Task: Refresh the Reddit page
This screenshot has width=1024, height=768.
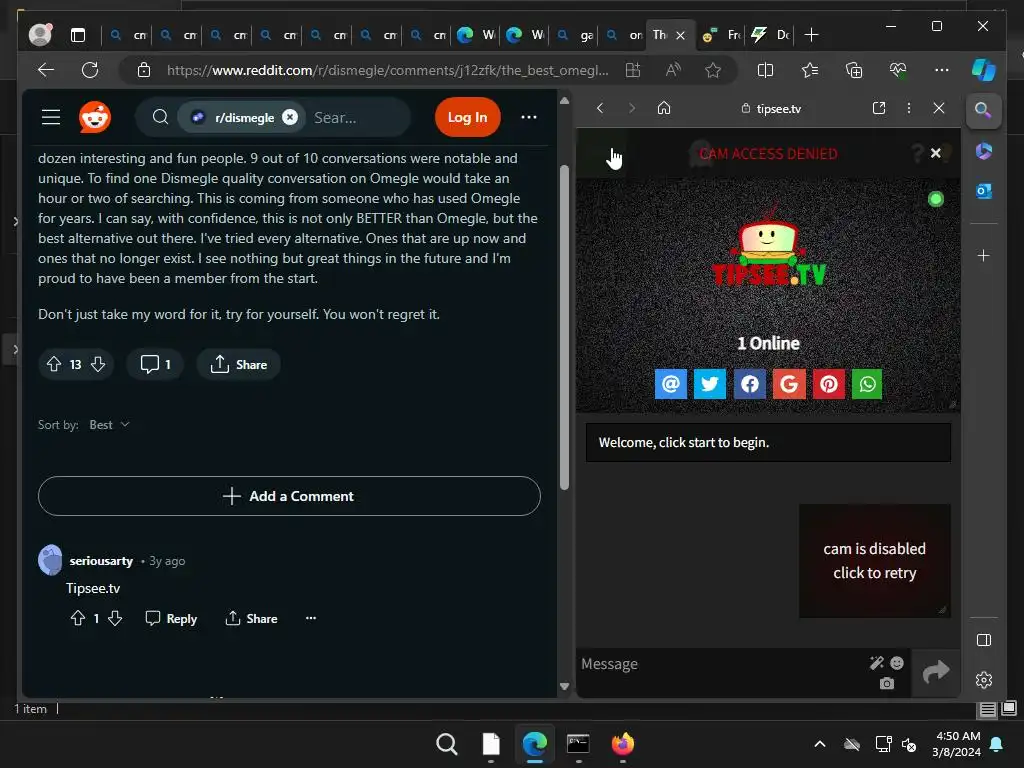Action: coord(90,70)
